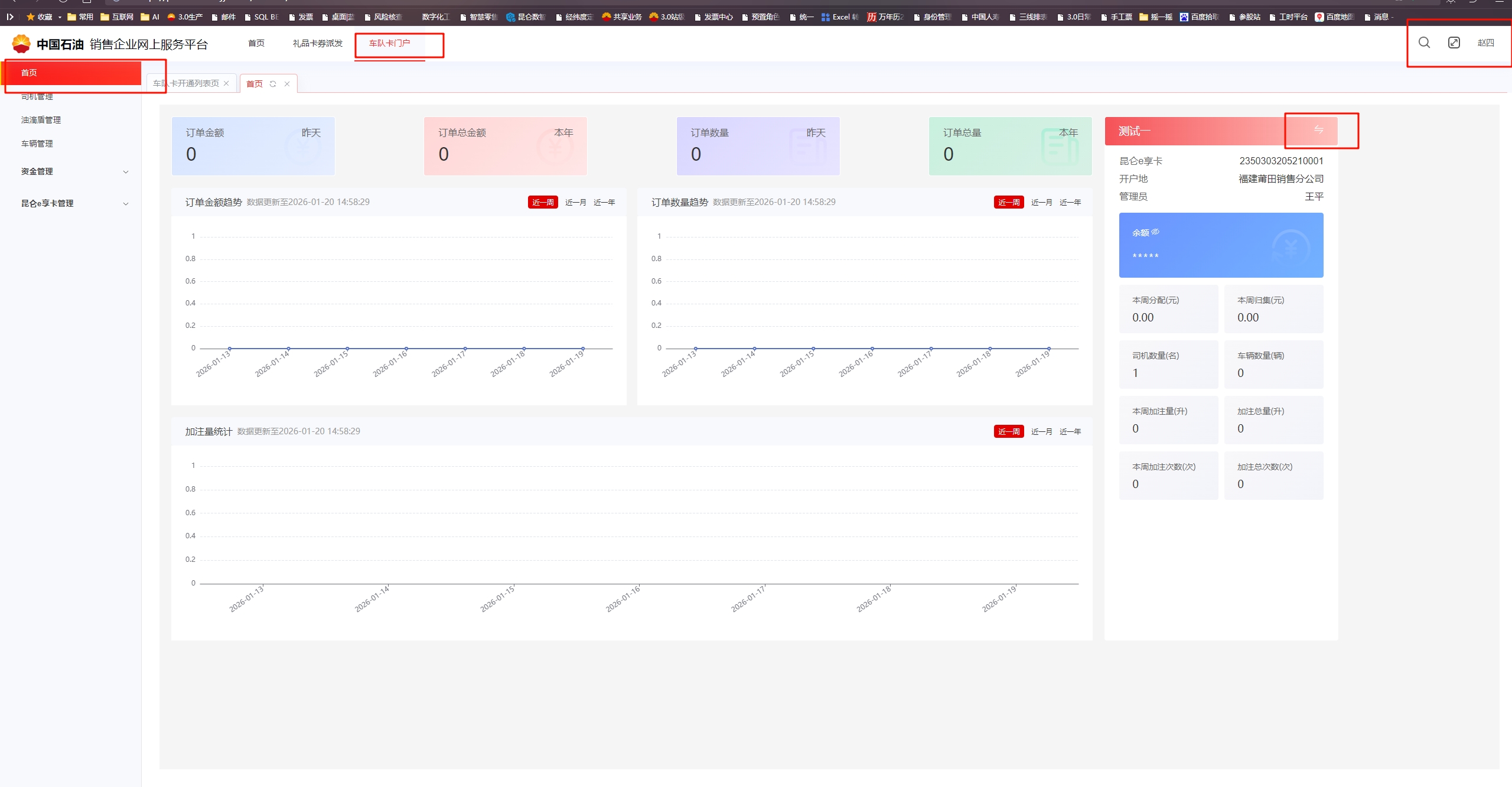Switch to the 礼品卡券派发 top menu

point(317,43)
